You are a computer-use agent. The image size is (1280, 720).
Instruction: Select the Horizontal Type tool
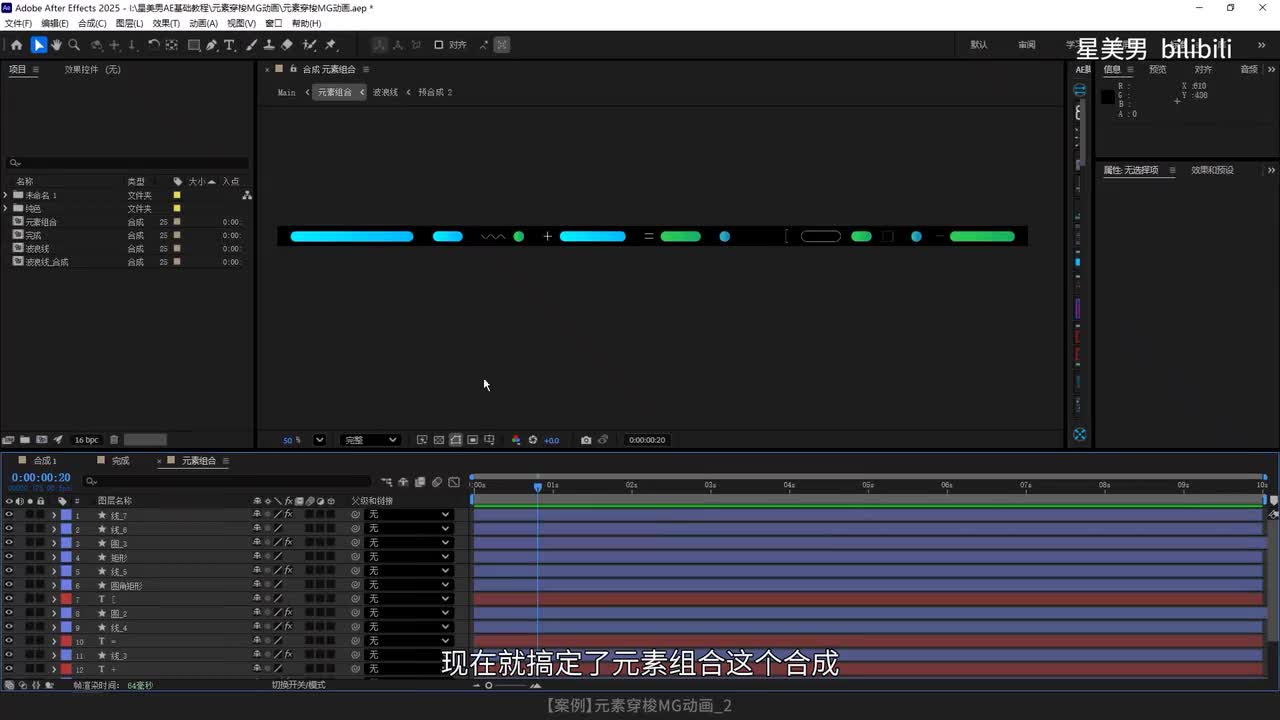point(229,45)
